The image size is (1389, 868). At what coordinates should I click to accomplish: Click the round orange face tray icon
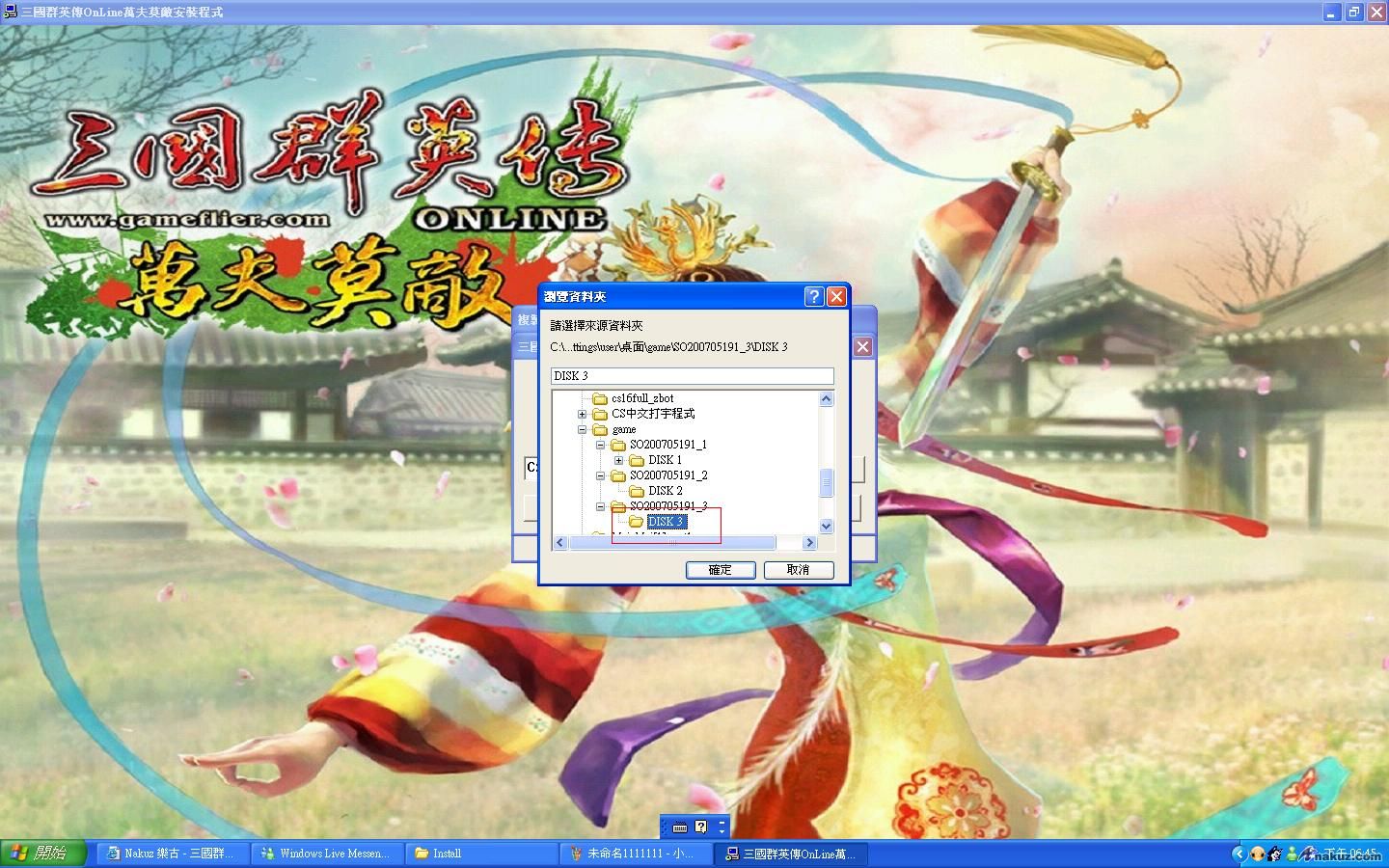tap(1258, 854)
